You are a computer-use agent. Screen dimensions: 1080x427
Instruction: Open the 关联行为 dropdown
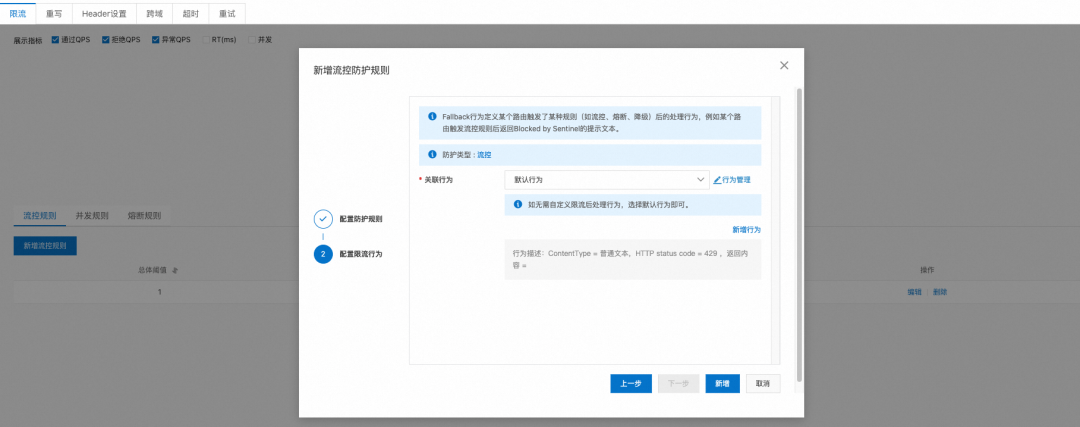[607, 180]
